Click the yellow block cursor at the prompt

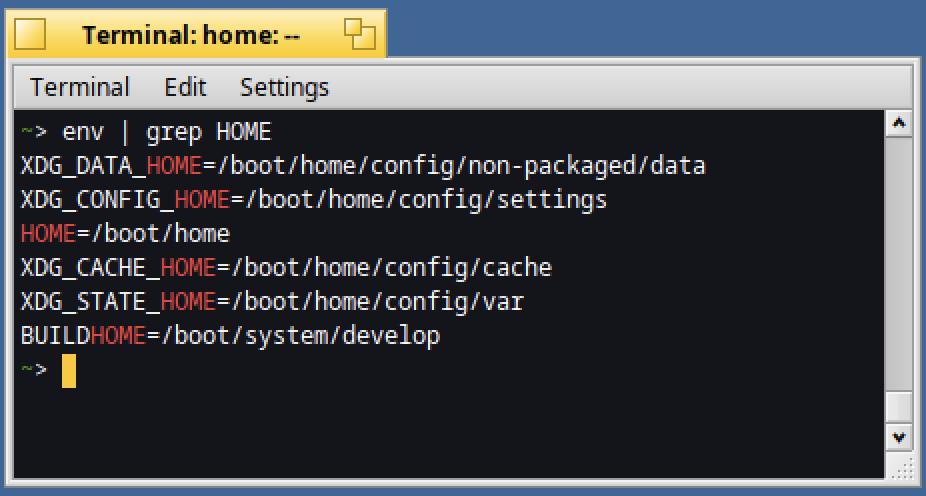pyautogui.click(x=69, y=371)
